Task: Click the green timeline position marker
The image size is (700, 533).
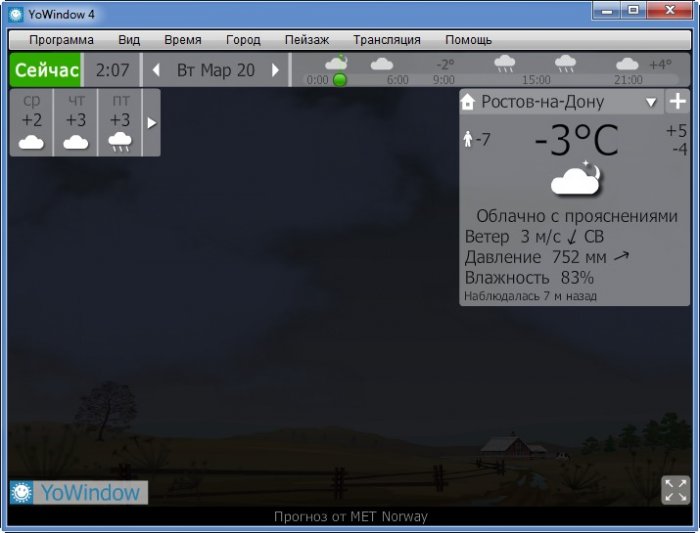Action: 340,80
